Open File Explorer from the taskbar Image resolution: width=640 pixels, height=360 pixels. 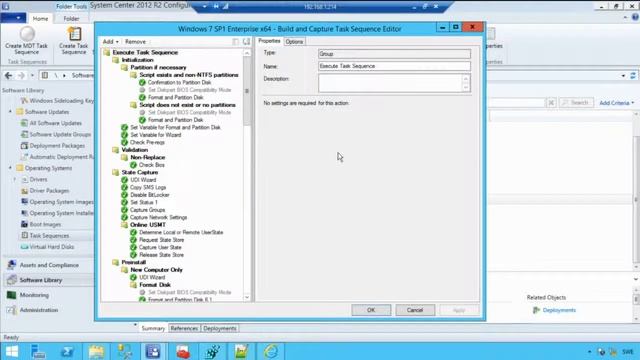tap(96, 352)
